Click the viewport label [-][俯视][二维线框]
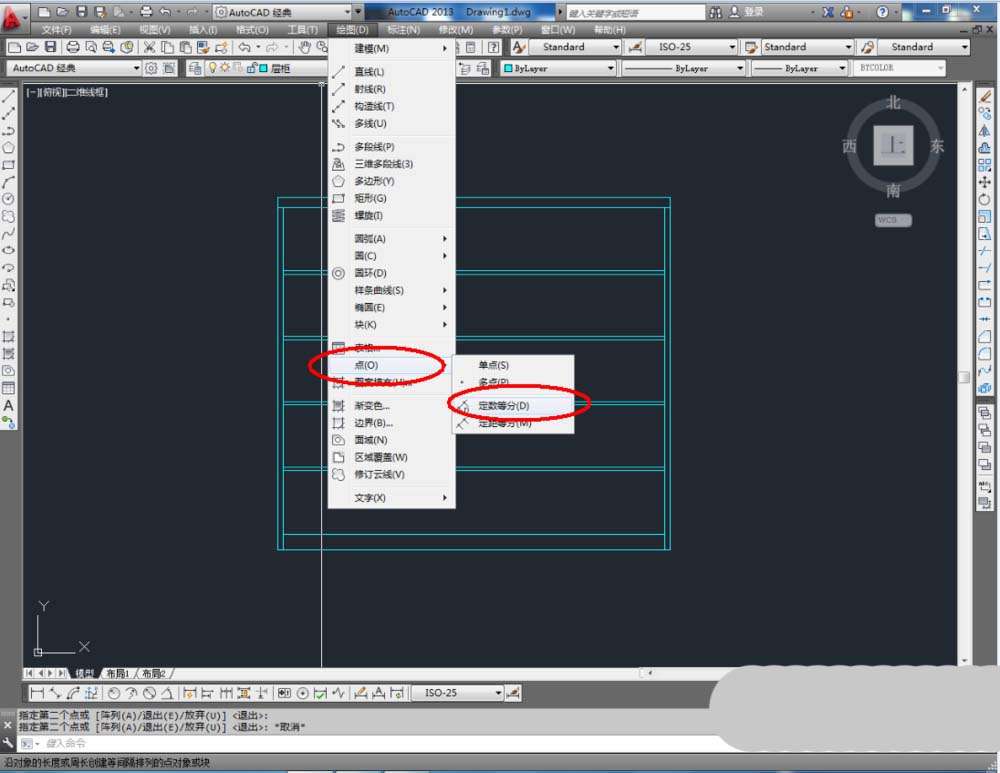This screenshot has height=773, width=1000. tap(67, 92)
